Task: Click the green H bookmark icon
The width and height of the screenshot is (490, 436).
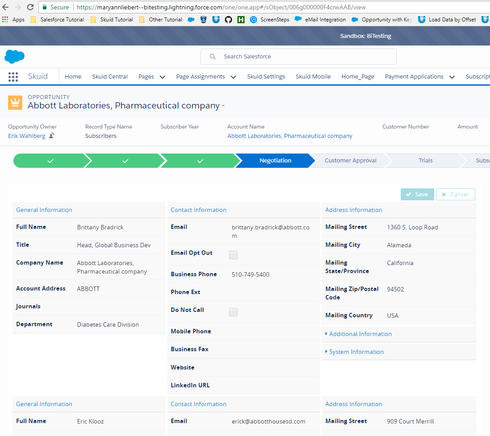Action: coord(241,20)
